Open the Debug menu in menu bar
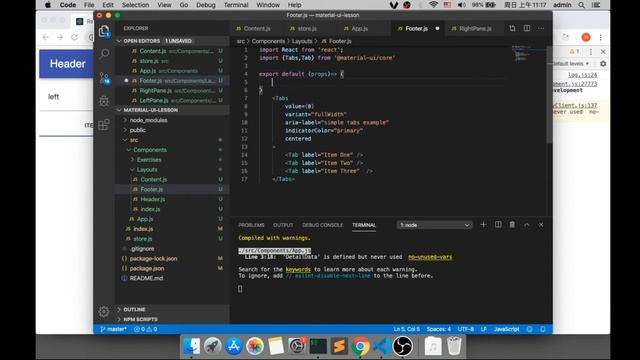 [x=205, y=5]
